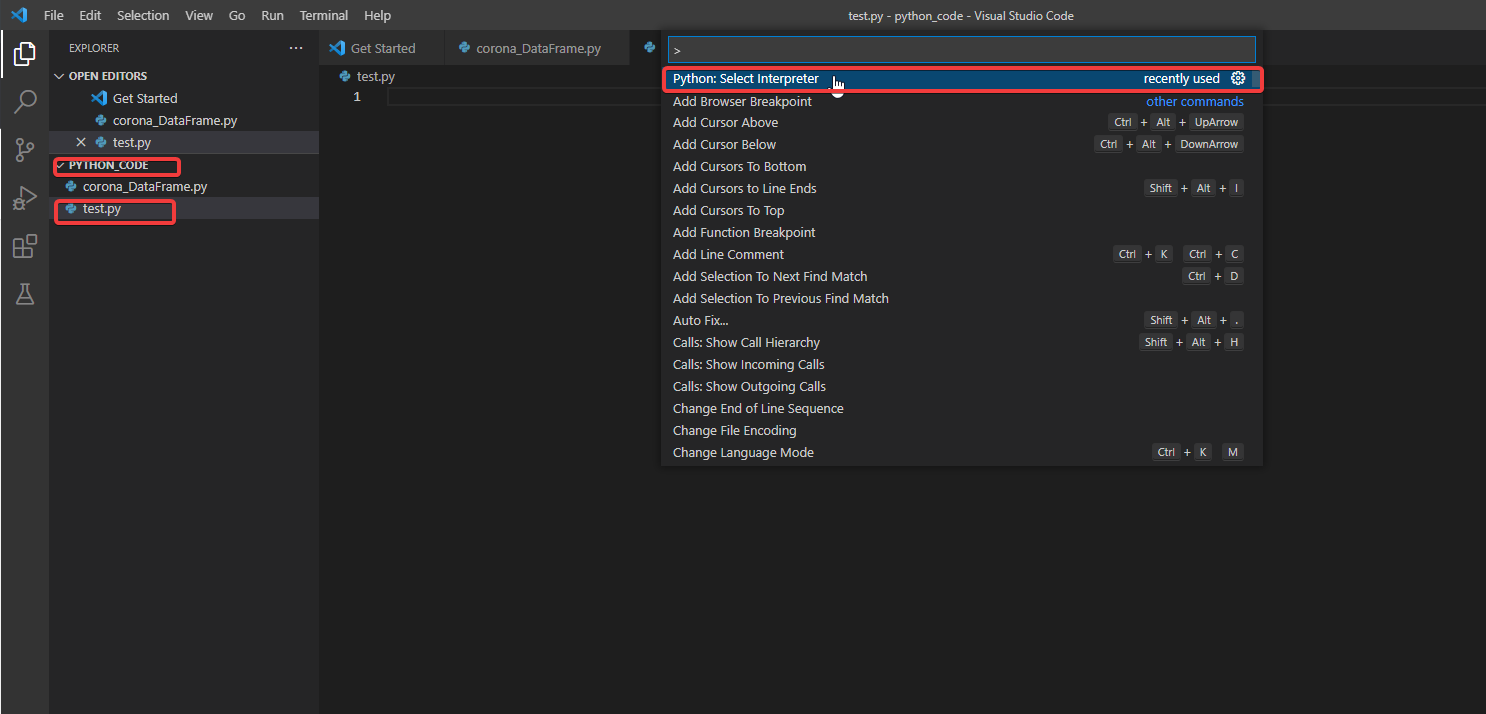1486x714 pixels.
Task: Collapse the Open Editors section
Action: coord(60,76)
